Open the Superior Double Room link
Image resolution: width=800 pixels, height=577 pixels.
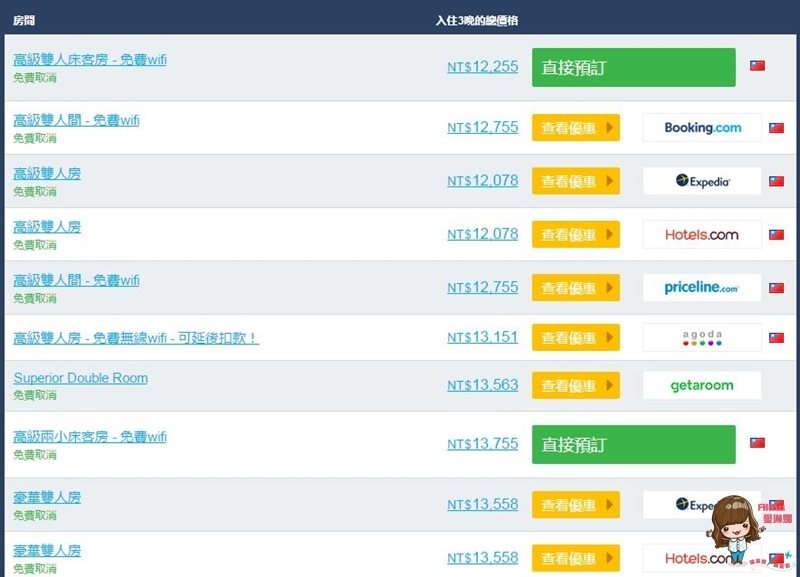click(81, 378)
